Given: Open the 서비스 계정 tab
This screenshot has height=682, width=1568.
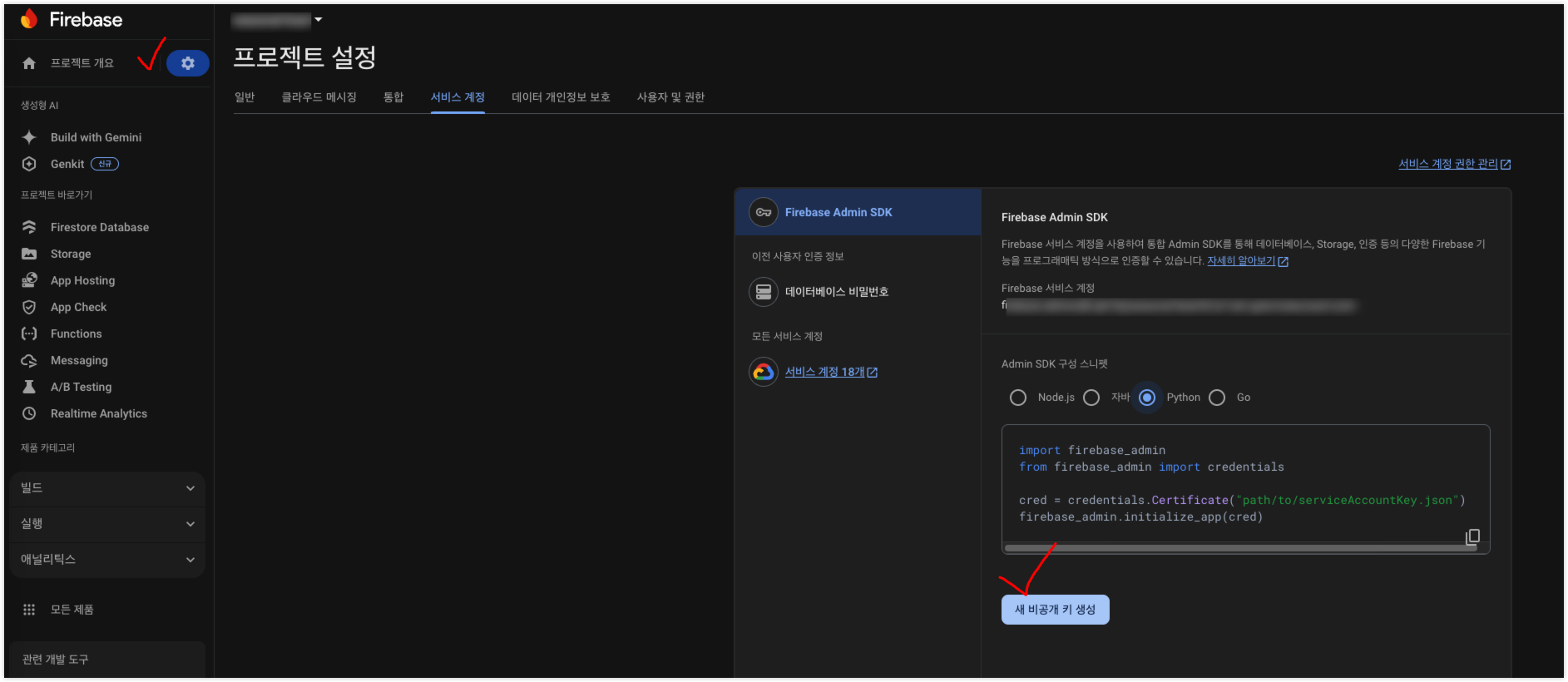Looking at the screenshot, I should [458, 97].
